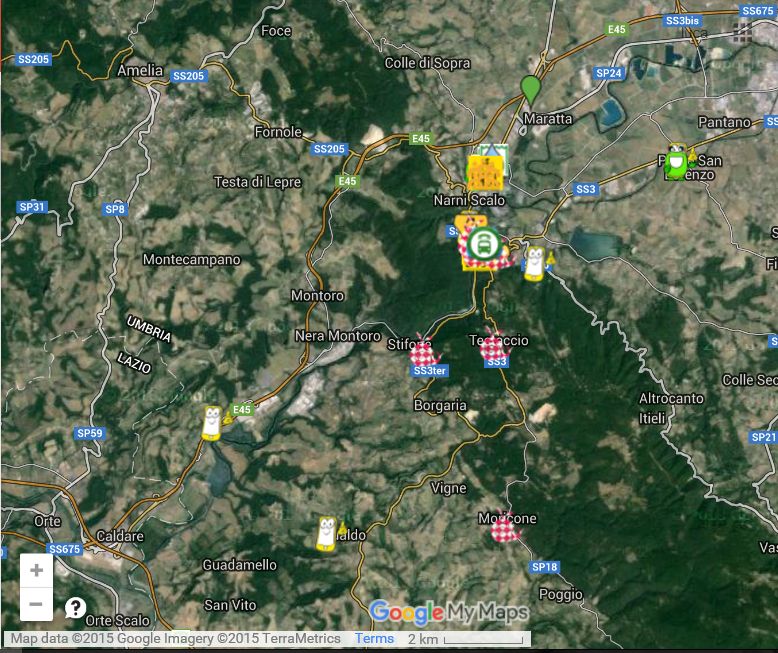Select the pink checkered marker at Testaccio

pyautogui.click(x=494, y=345)
